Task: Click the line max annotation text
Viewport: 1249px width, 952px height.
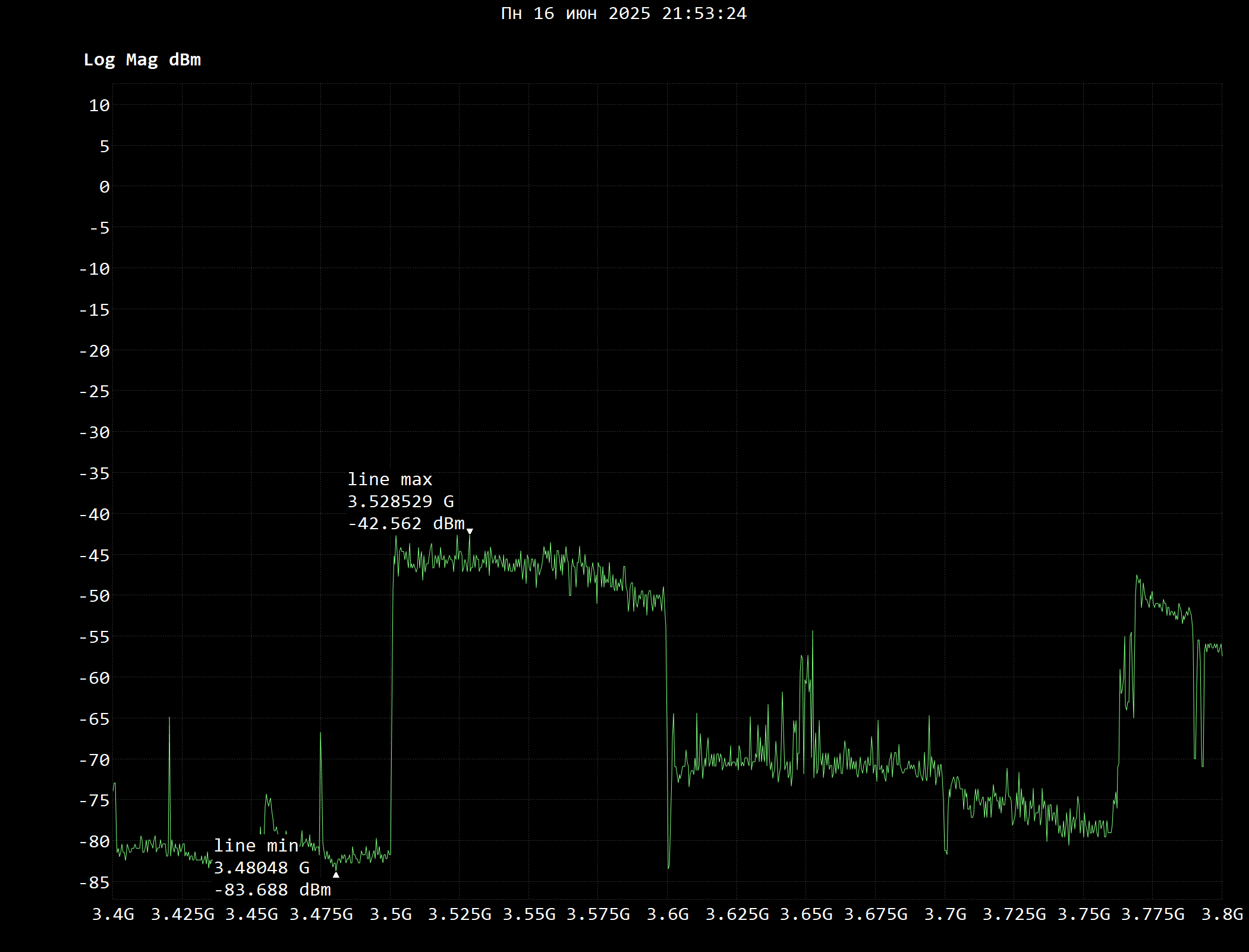Action: point(390,479)
